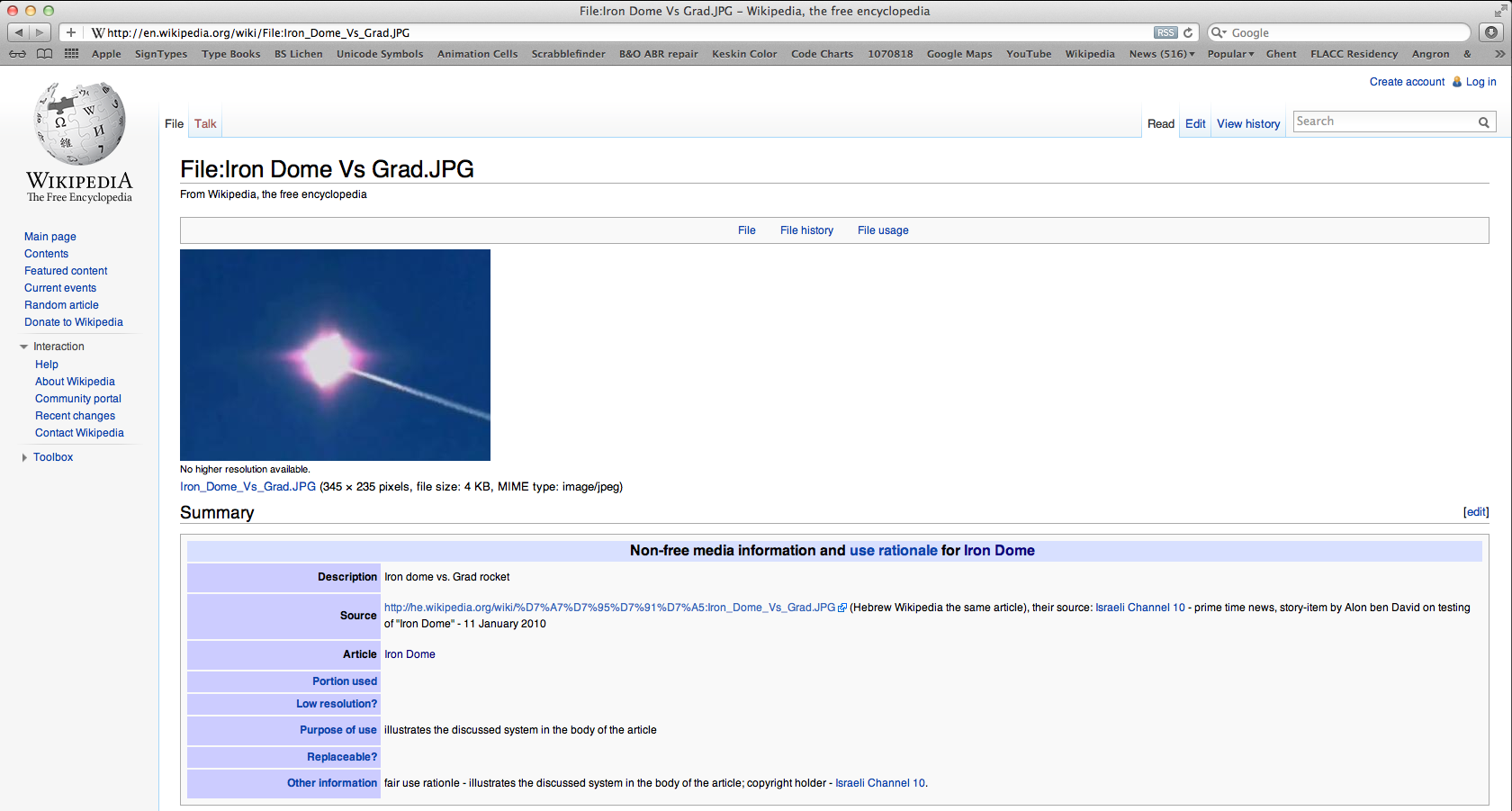
Task: Click the Wikipedia search magnifier icon
Action: point(1483,122)
